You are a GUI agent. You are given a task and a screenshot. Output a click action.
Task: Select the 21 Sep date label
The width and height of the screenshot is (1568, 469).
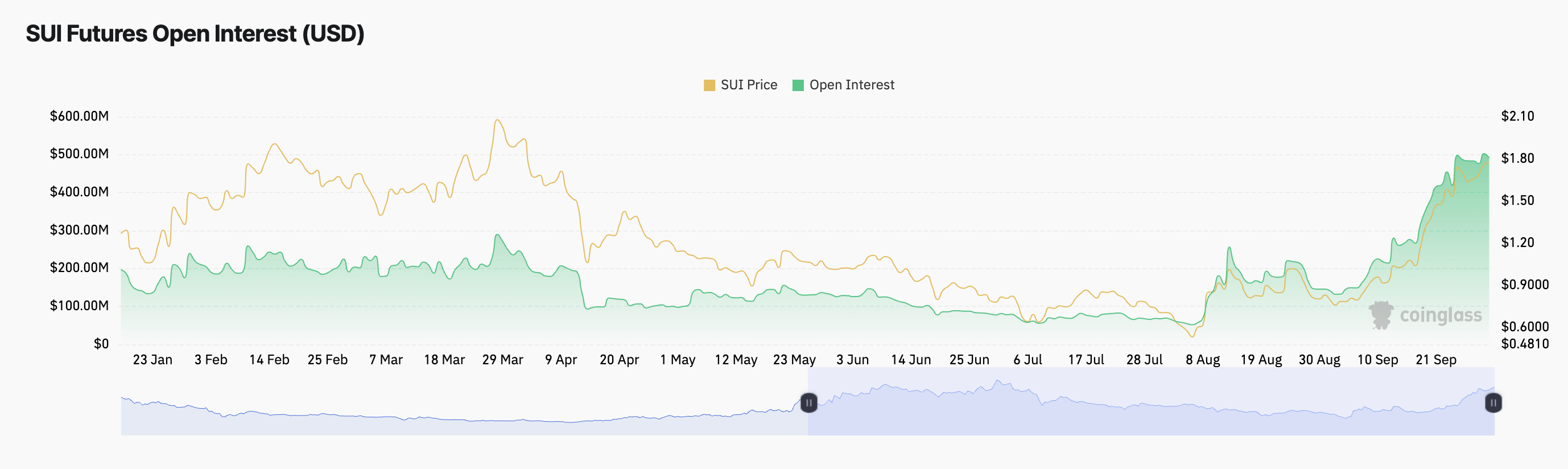click(x=1435, y=360)
